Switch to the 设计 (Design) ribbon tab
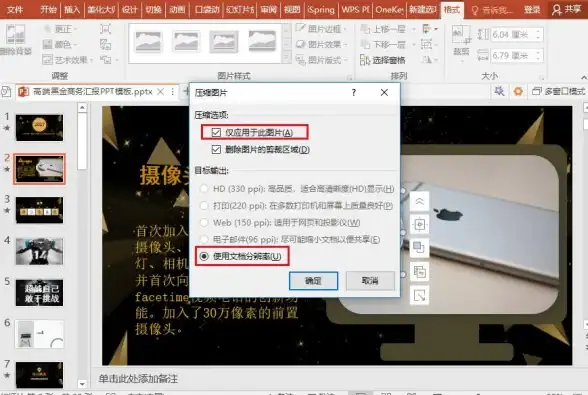Image resolution: width=588 pixels, height=395 pixels. [130, 9]
